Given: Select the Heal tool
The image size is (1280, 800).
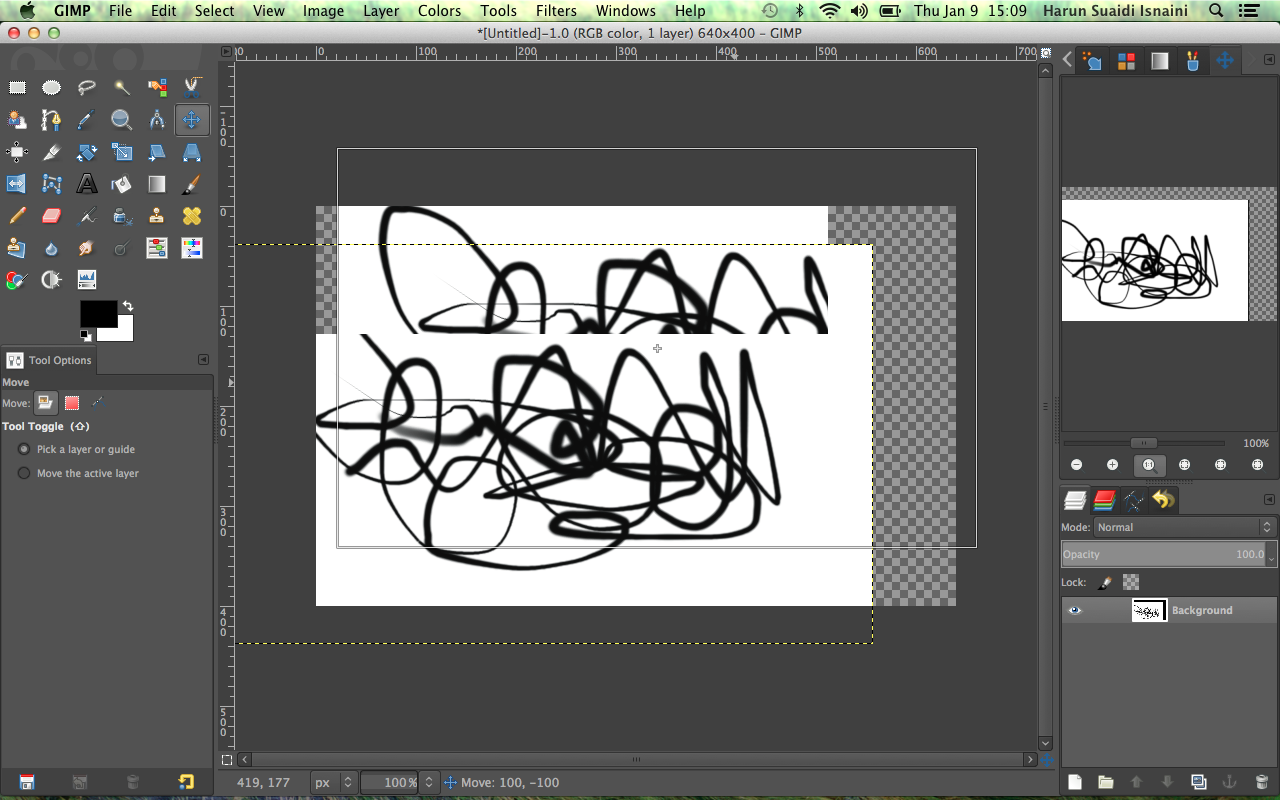Looking at the screenshot, I should click(192, 216).
